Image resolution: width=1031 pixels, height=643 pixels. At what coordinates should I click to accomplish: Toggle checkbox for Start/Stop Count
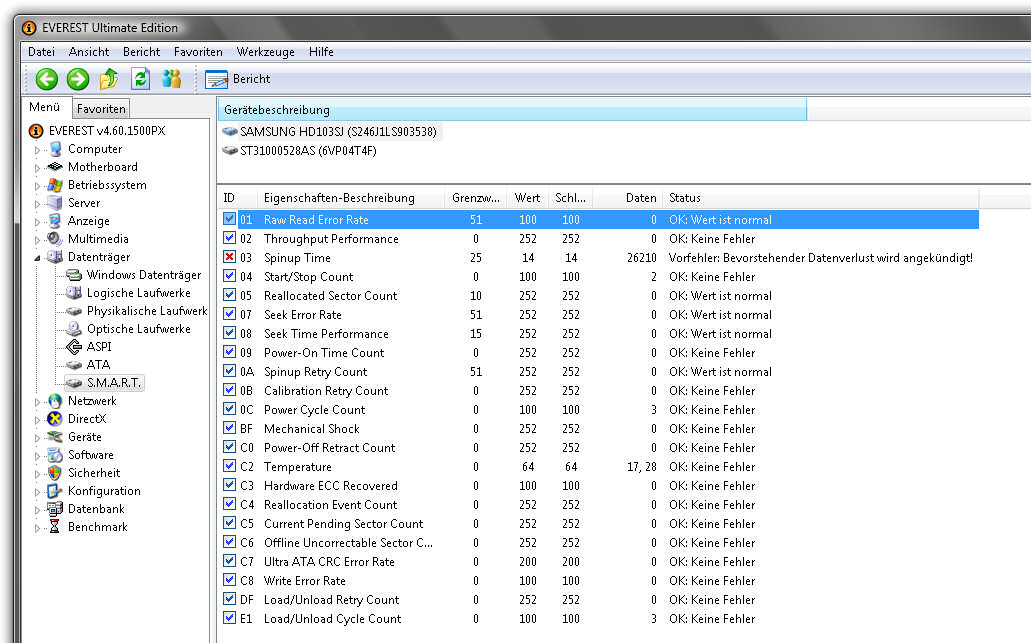pos(229,276)
